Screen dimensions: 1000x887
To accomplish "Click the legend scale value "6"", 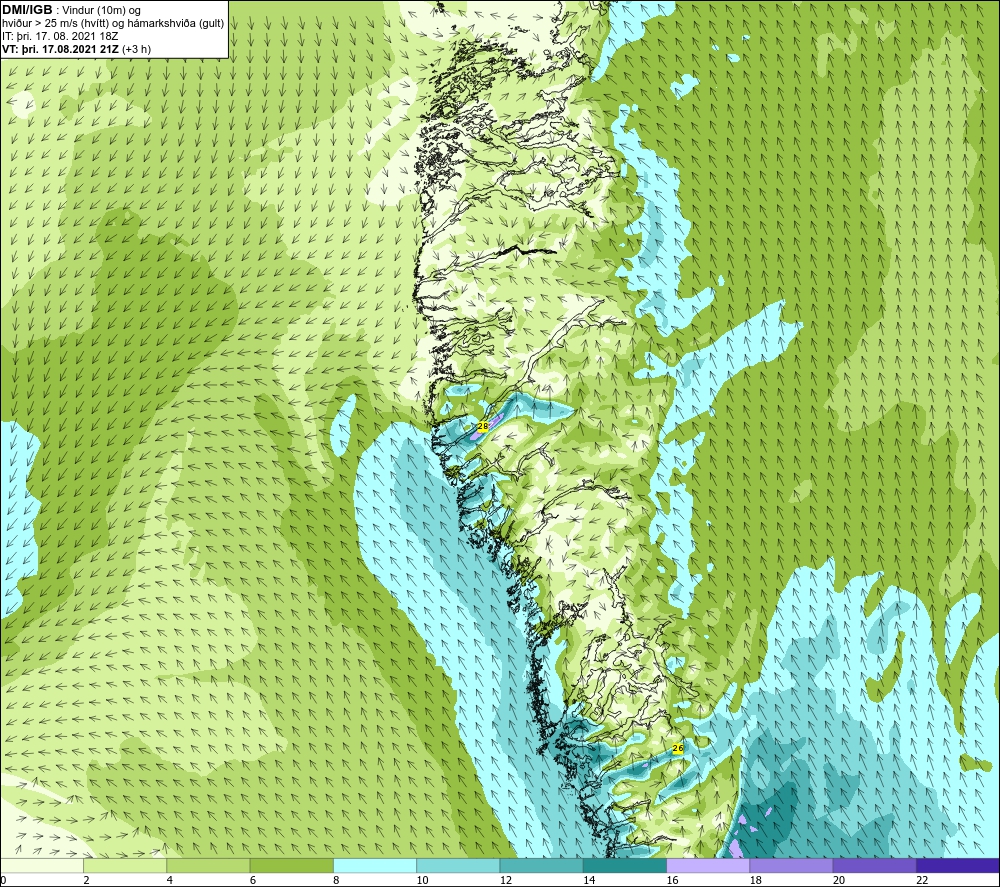I will (x=253, y=880).
